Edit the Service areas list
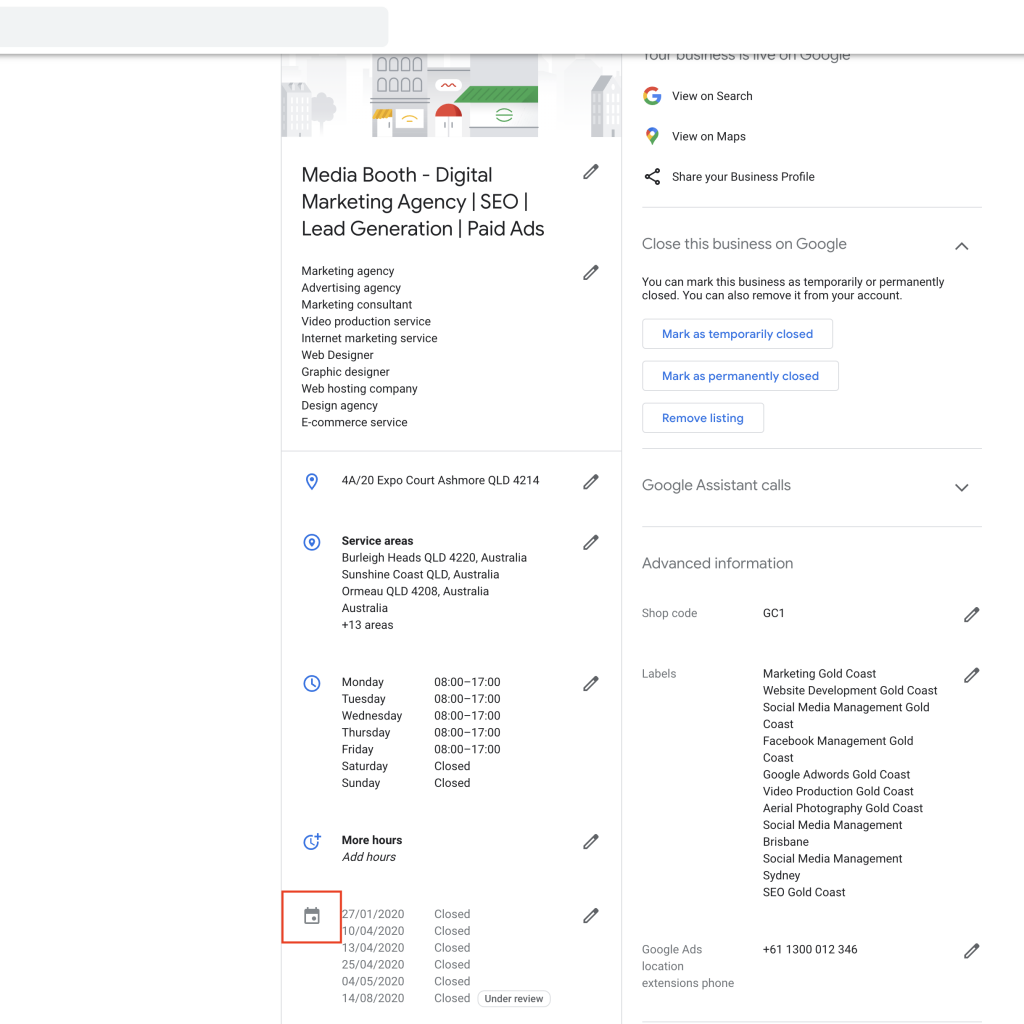 pos(591,541)
